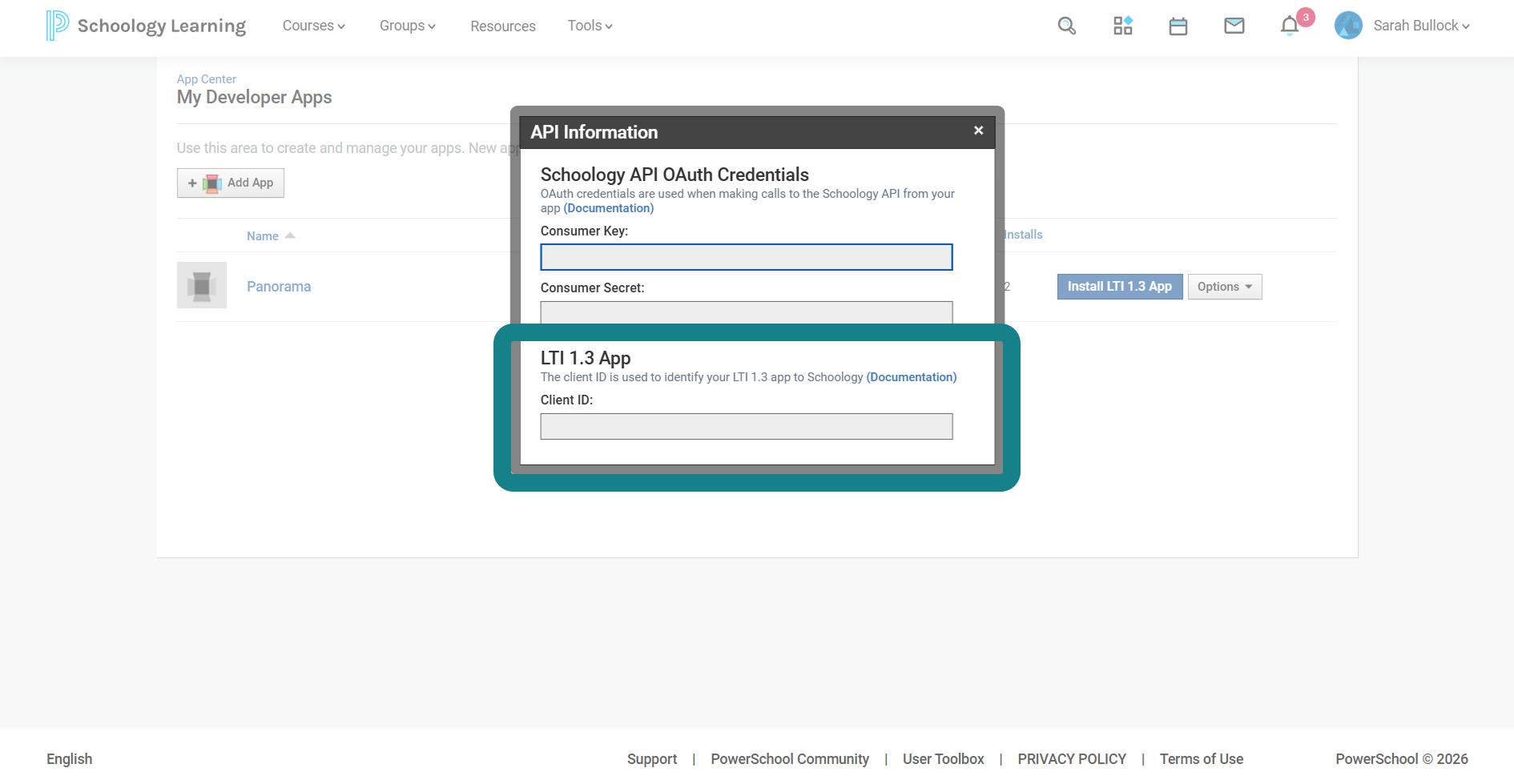
Task: Open notifications bell with 3 badge
Action: pyautogui.click(x=1290, y=26)
